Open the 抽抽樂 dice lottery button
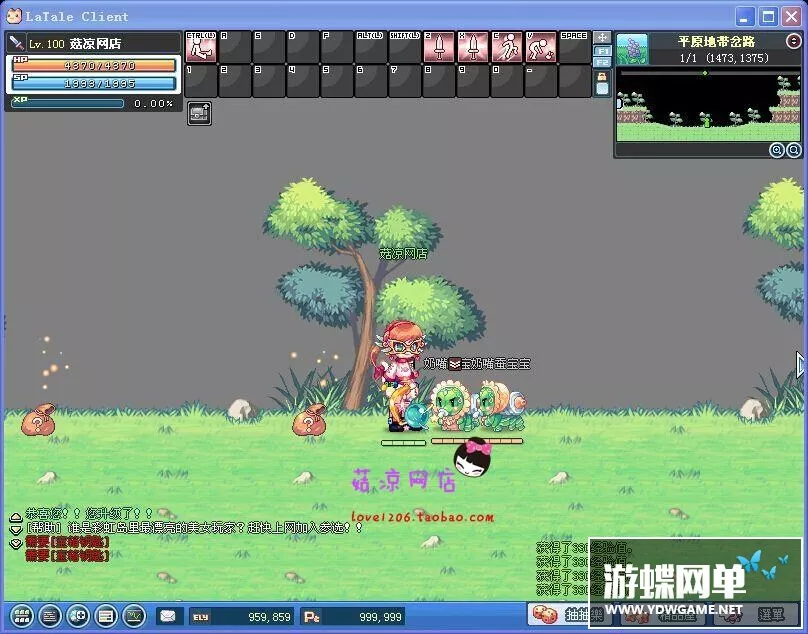This screenshot has height=634, width=808. pyautogui.click(x=561, y=614)
